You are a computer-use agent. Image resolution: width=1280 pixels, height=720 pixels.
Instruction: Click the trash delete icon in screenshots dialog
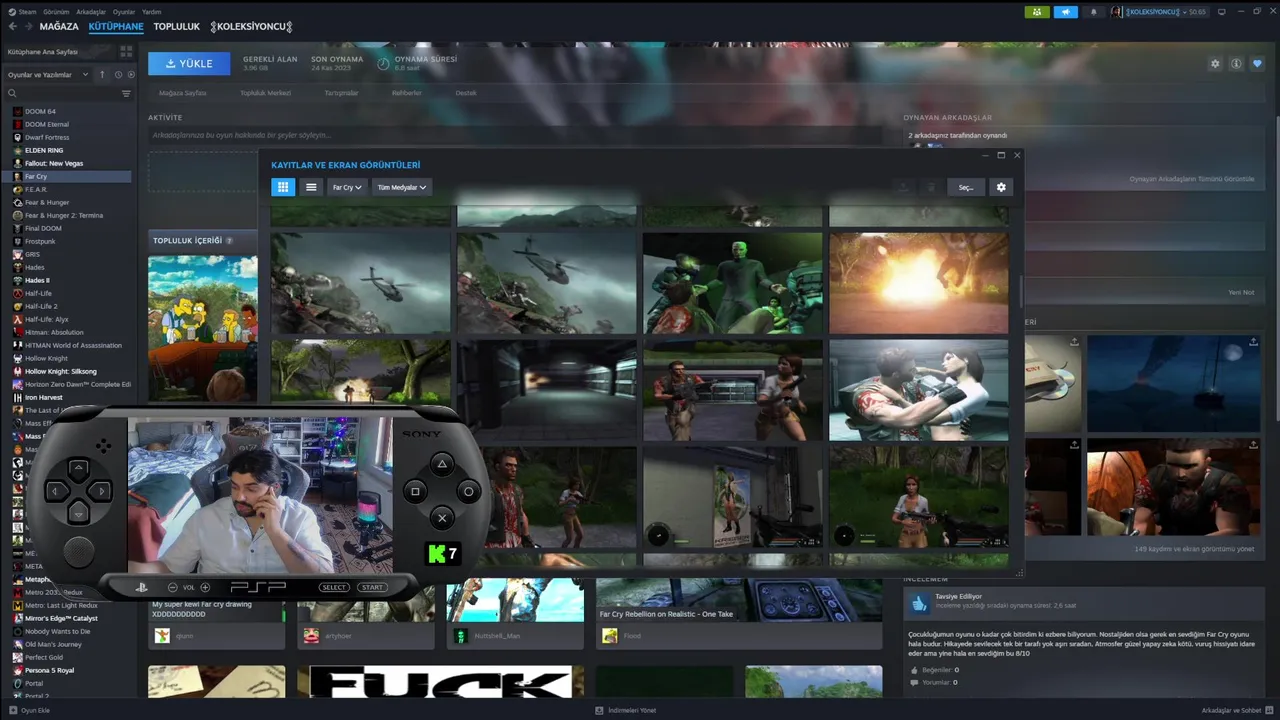click(930, 187)
